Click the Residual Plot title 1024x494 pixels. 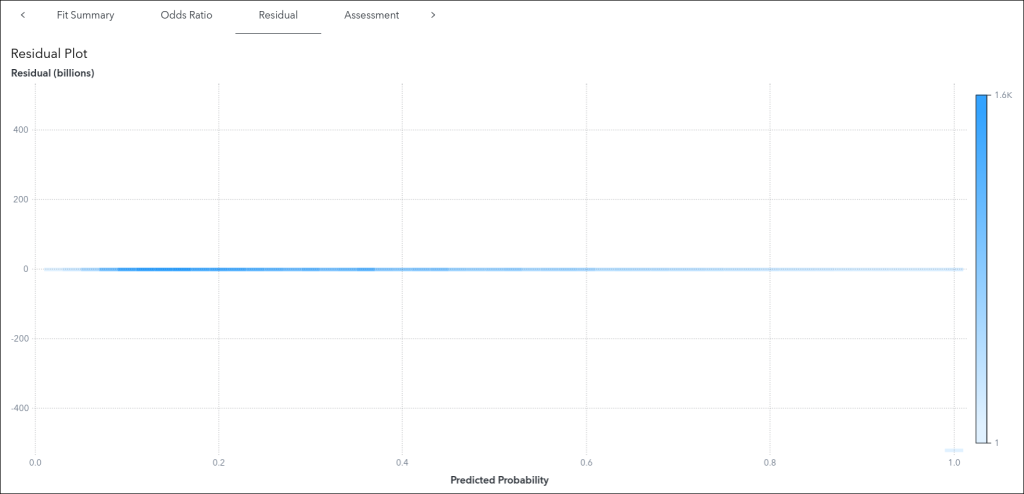pos(50,53)
